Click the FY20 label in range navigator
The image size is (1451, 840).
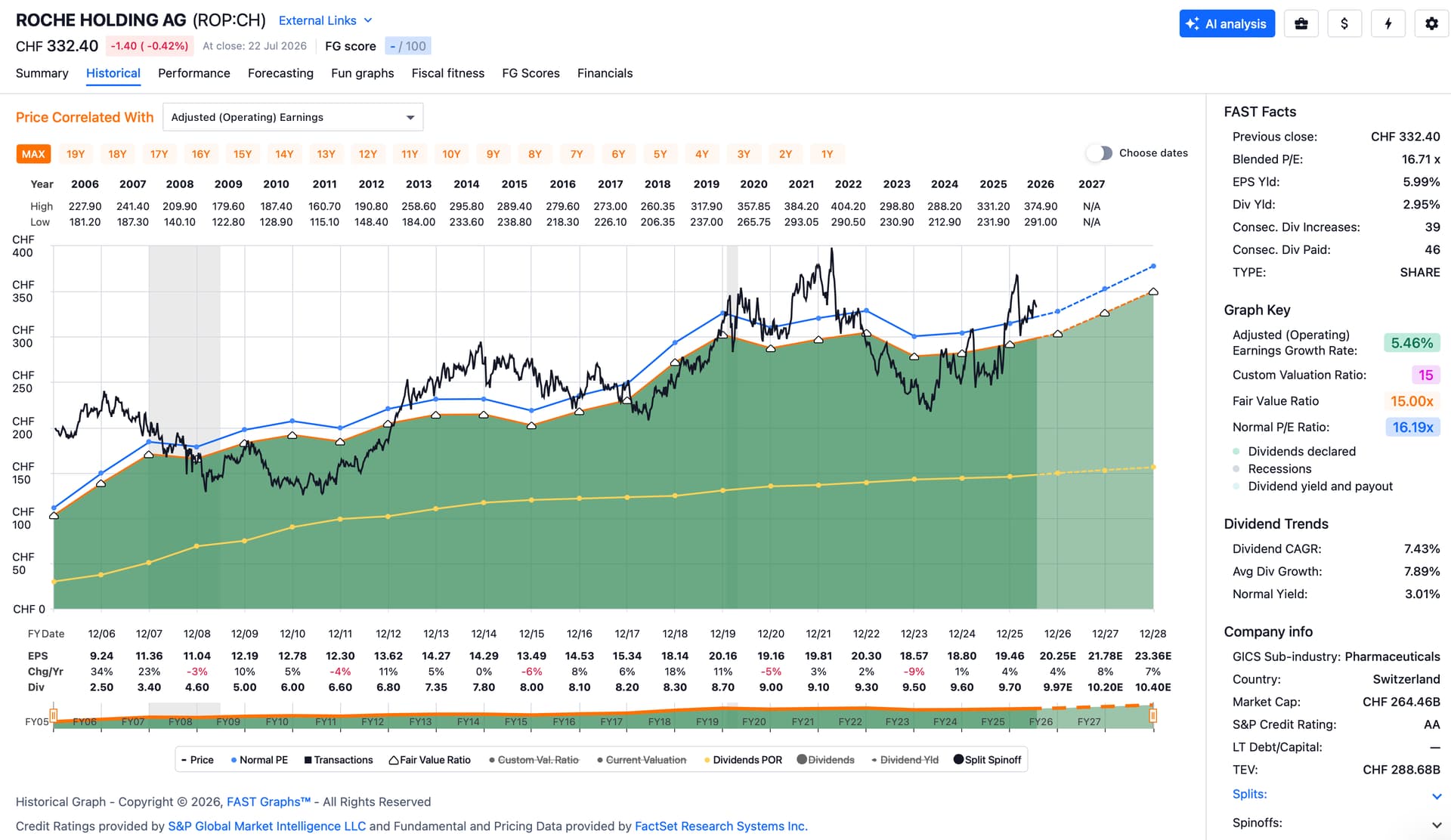[754, 722]
